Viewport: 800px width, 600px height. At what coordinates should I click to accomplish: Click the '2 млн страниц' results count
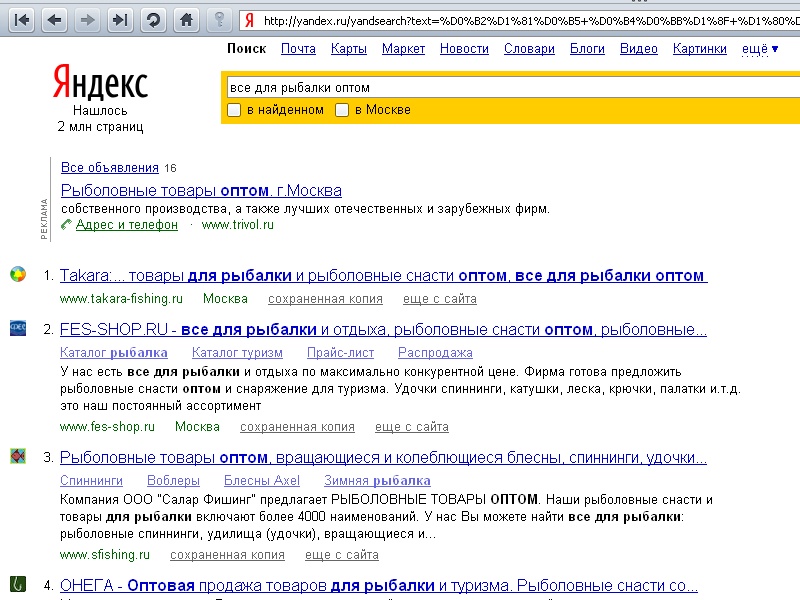tap(101, 127)
